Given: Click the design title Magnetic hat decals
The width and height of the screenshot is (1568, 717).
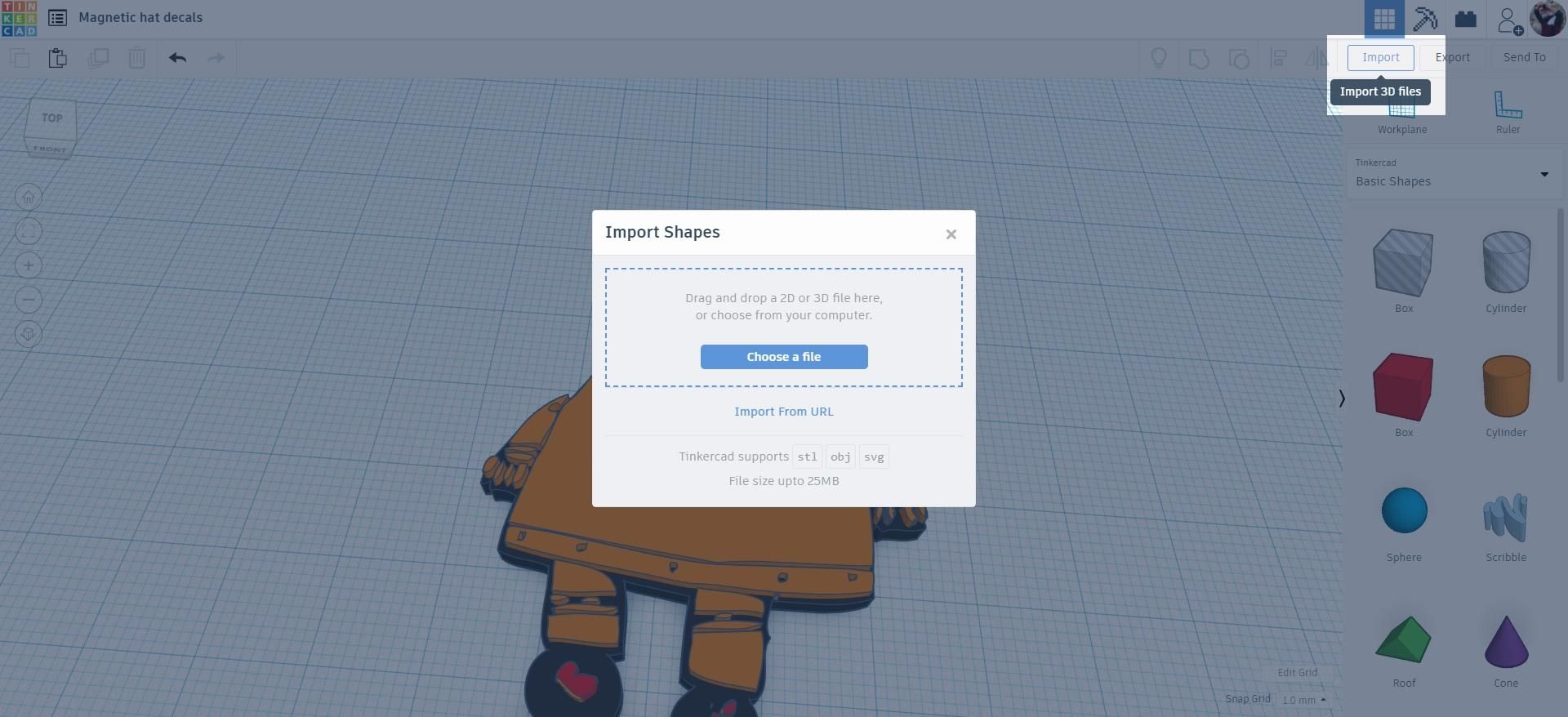Looking at the screenshot, I should (140, 17).
